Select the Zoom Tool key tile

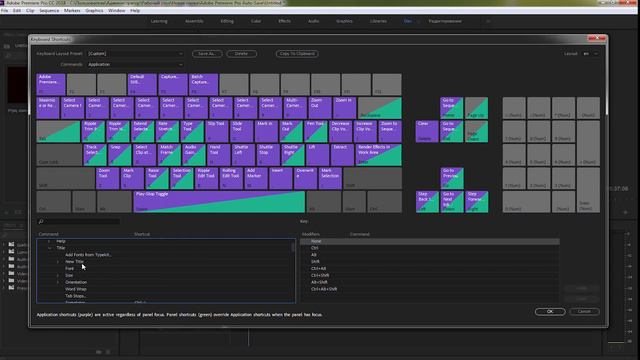coord(108,178)
